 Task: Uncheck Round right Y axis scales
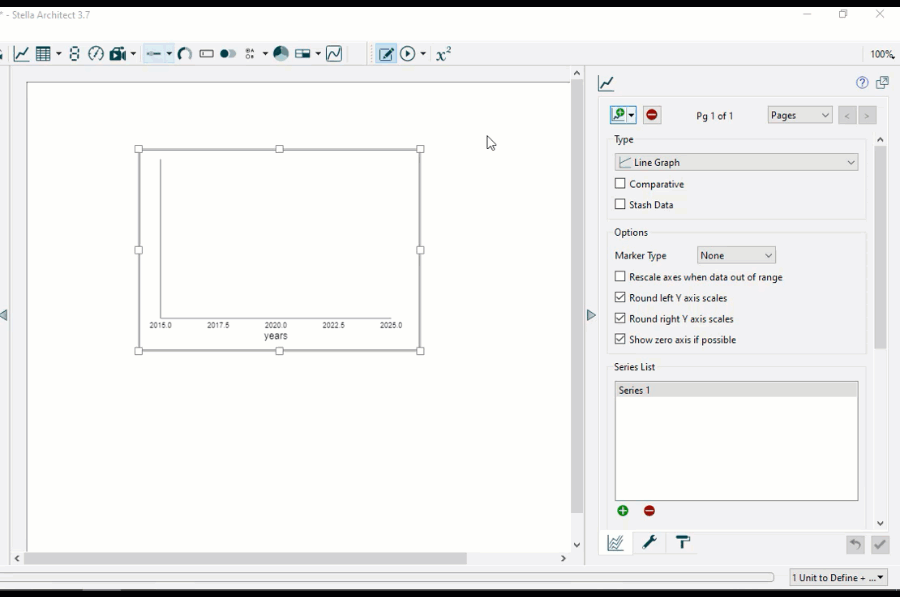click(620, 318)
